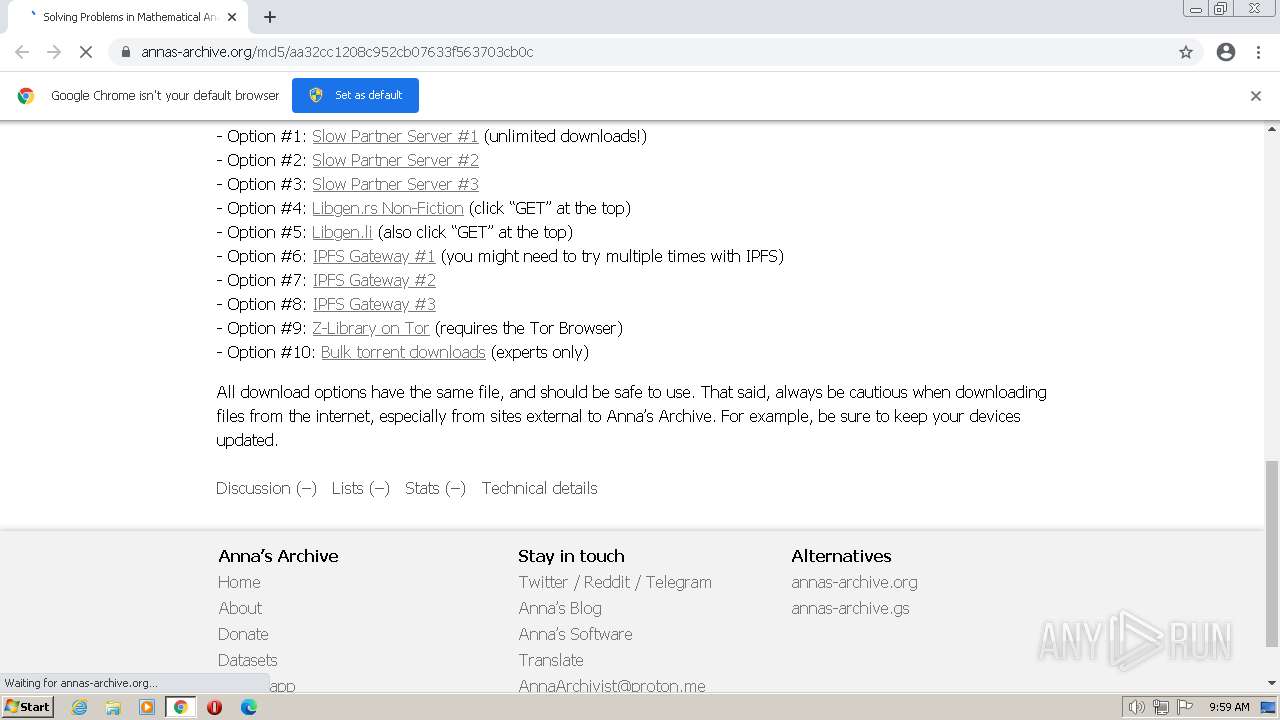This screenshot has height=720, width=1280.
Task: Click the address bar URL
Action: [337, 52]
